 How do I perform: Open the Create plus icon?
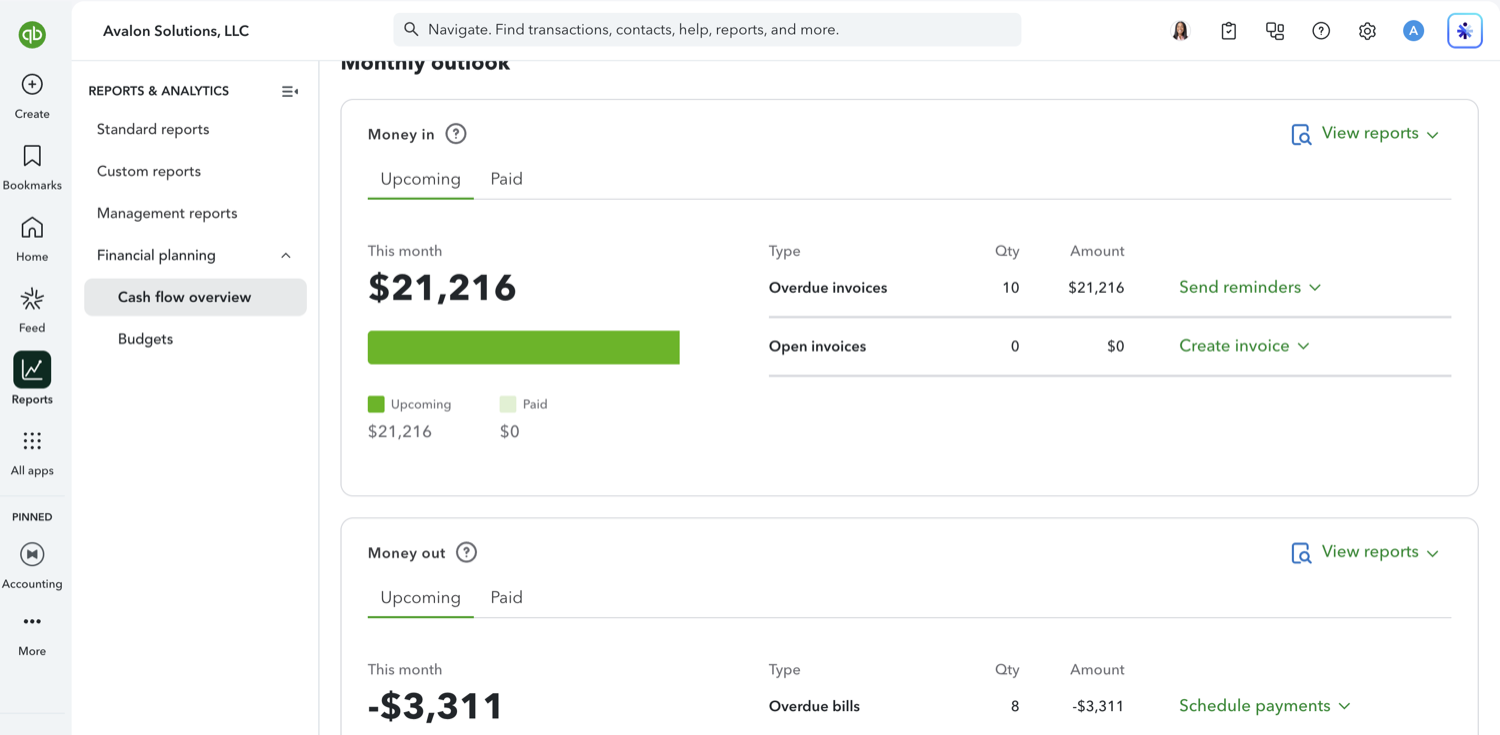coord(32,85)
